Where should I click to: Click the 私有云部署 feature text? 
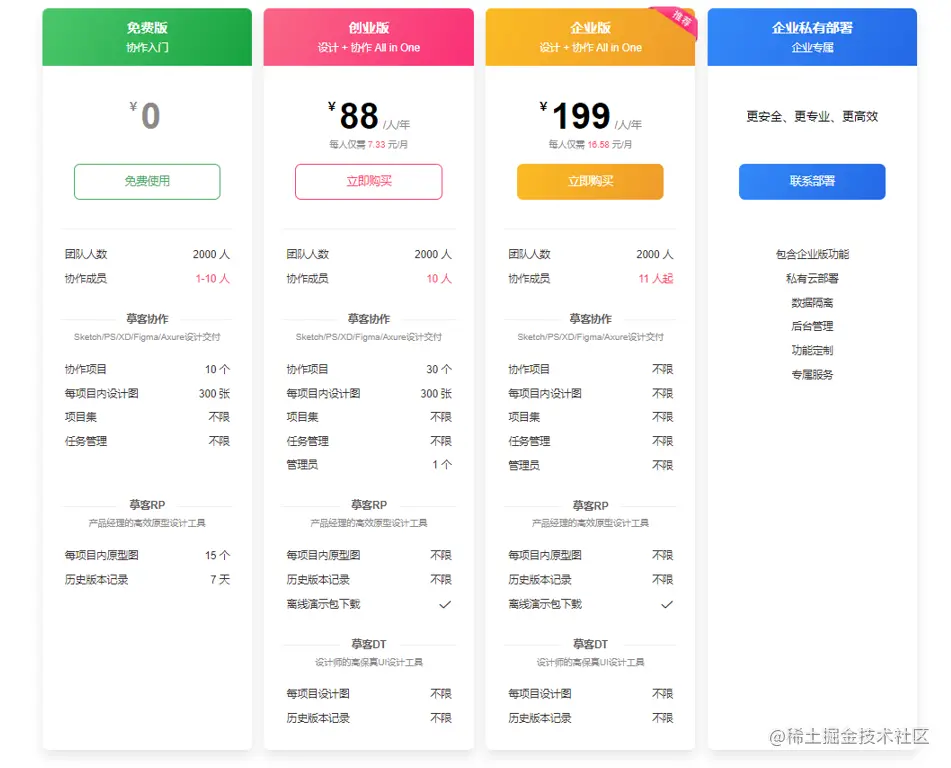tap(812, 278)
